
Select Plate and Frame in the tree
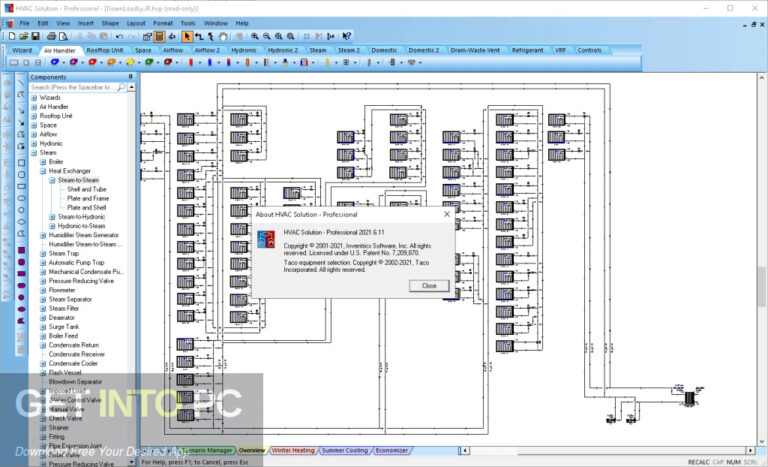tap(88, 198)
